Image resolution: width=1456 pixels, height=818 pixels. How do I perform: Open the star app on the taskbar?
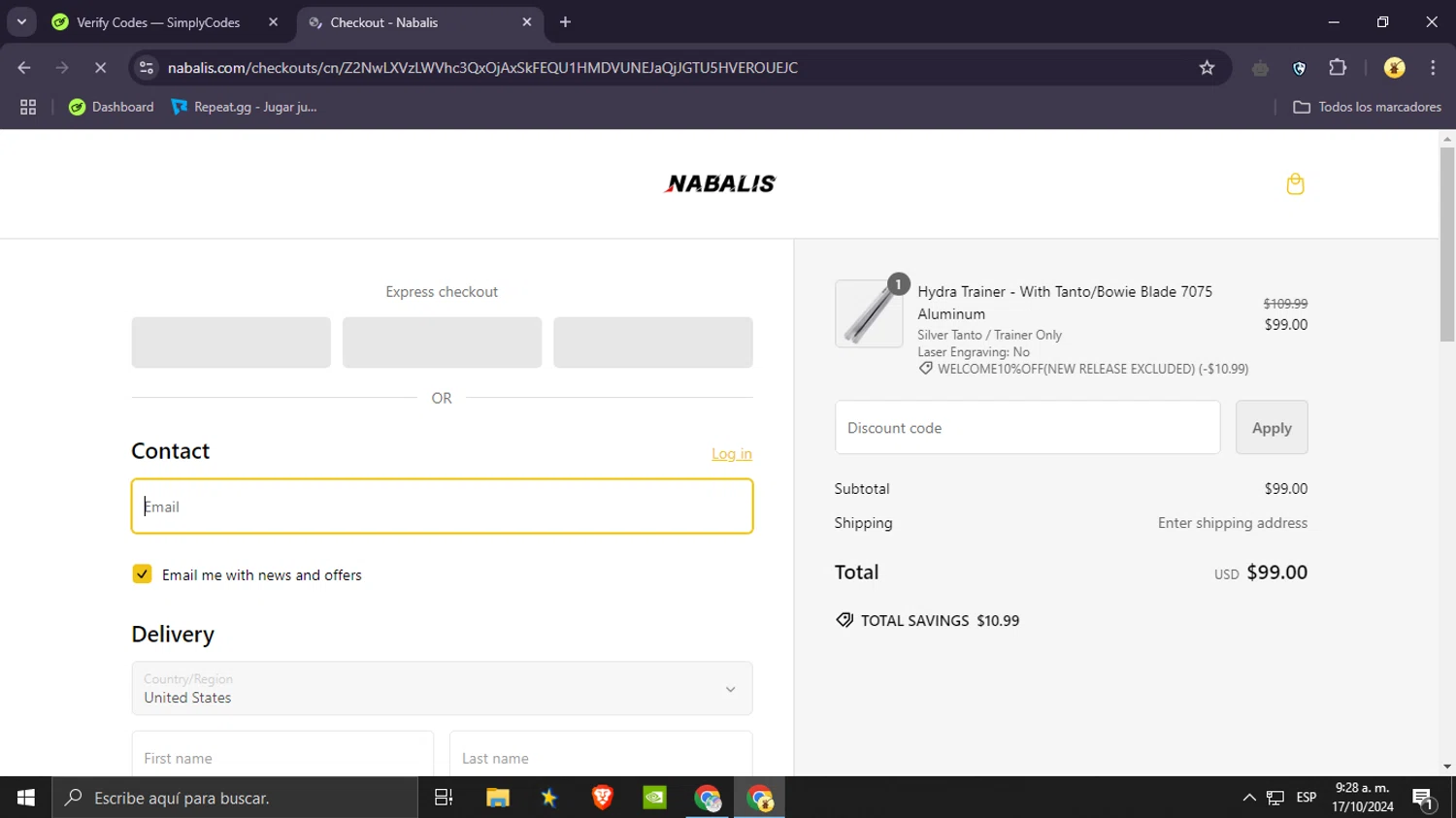coord(549,798)
